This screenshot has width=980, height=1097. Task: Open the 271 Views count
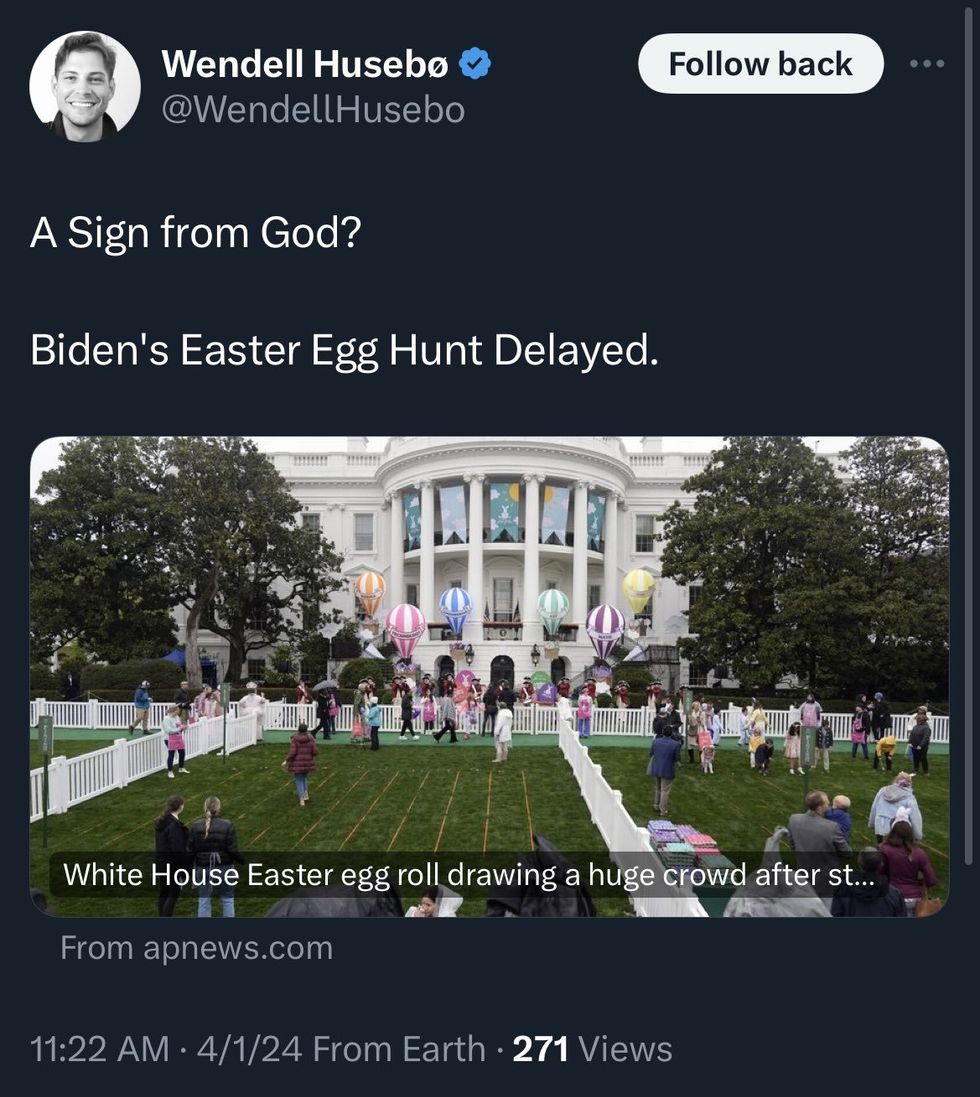coord(592,1049)
